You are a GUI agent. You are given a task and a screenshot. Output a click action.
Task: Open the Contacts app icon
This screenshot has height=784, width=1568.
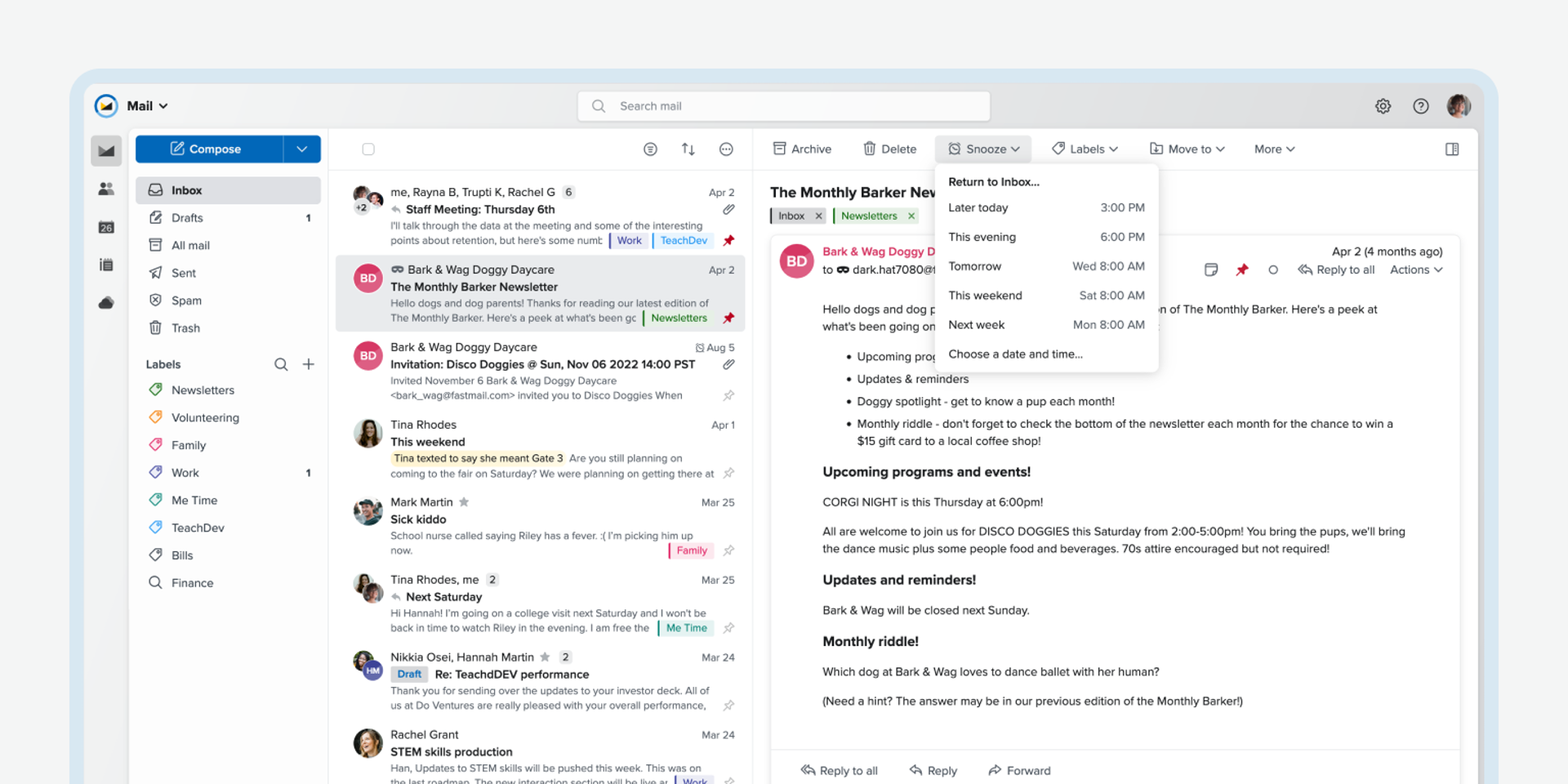click(105, 189)
